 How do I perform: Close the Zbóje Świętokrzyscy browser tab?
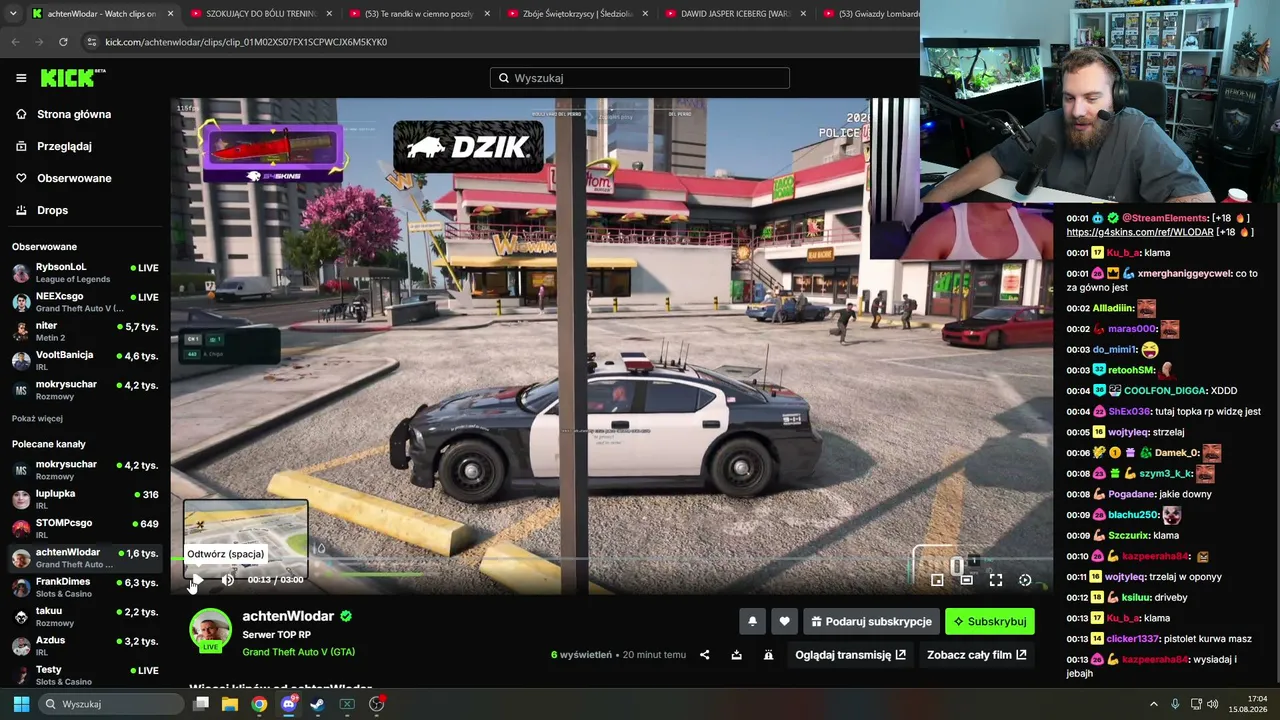[645, 14]
